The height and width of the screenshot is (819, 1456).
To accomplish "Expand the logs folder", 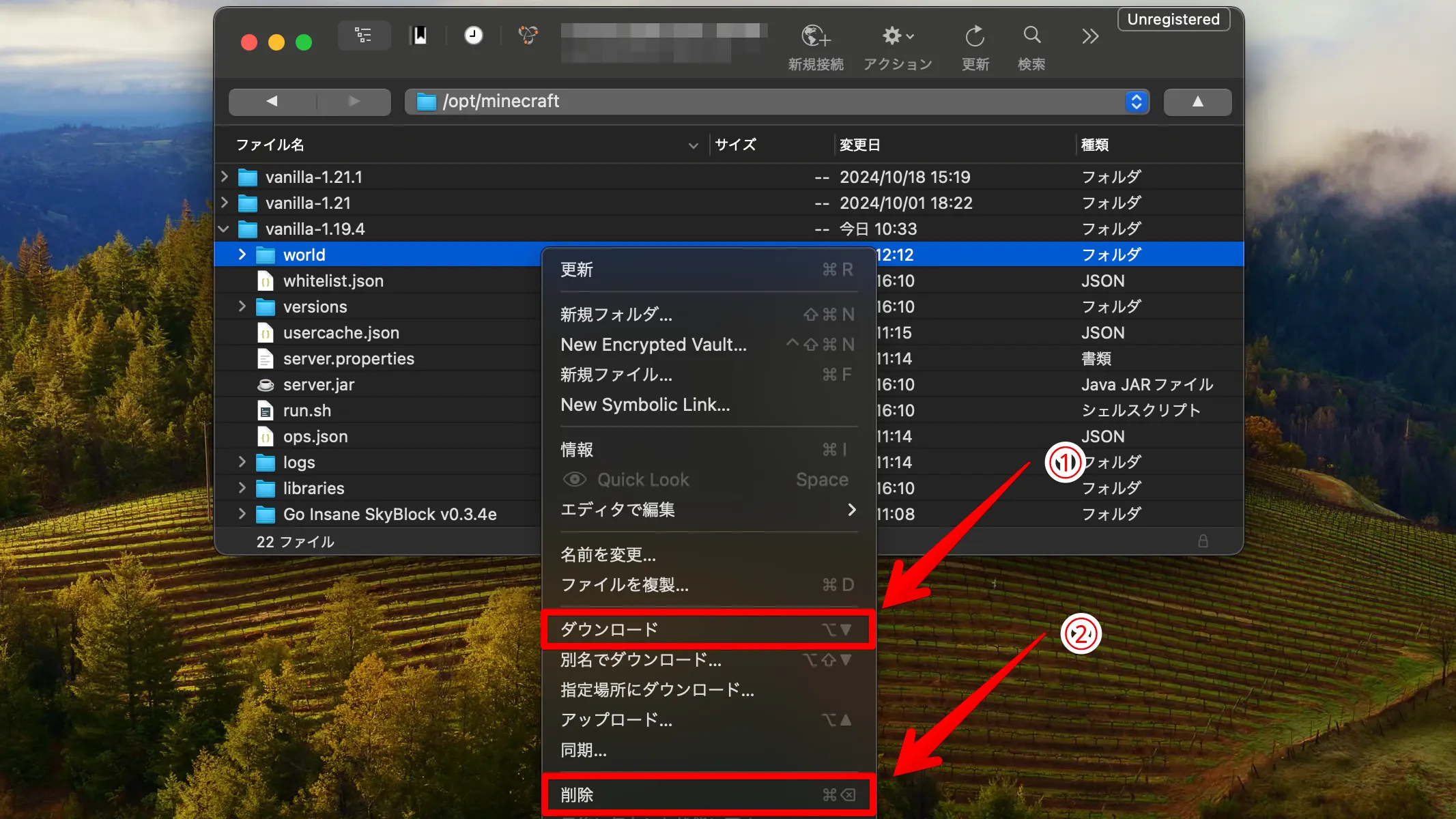I will 242,462.
